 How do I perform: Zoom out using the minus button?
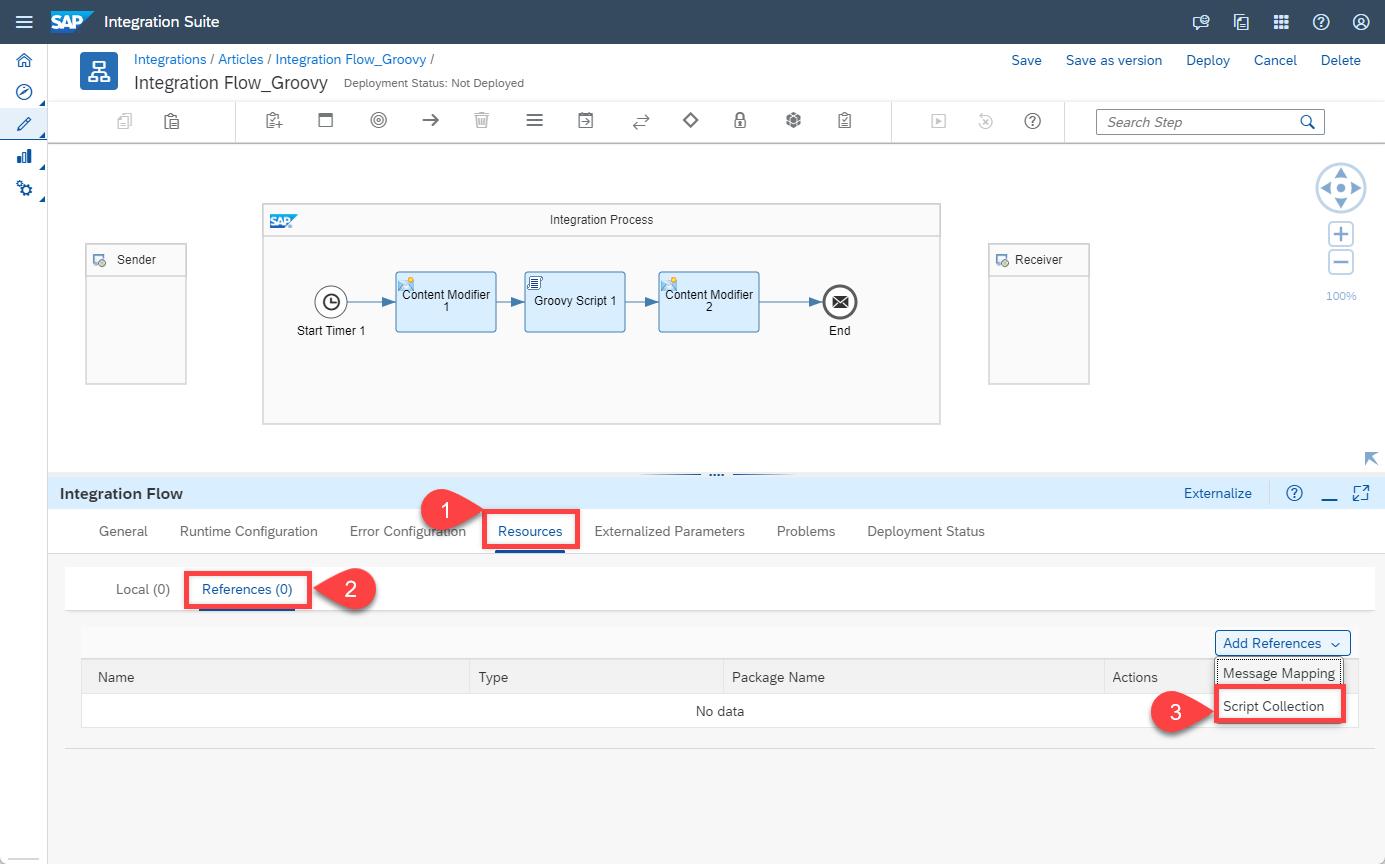(x=1340, y=263)
